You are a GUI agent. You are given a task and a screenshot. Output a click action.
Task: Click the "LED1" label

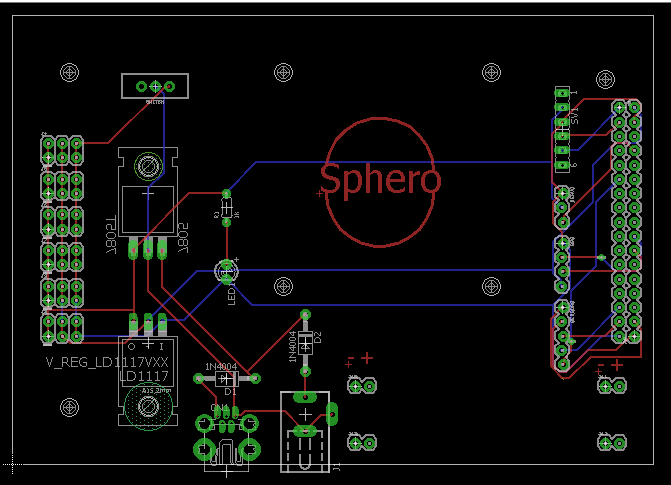click(232, 296)
